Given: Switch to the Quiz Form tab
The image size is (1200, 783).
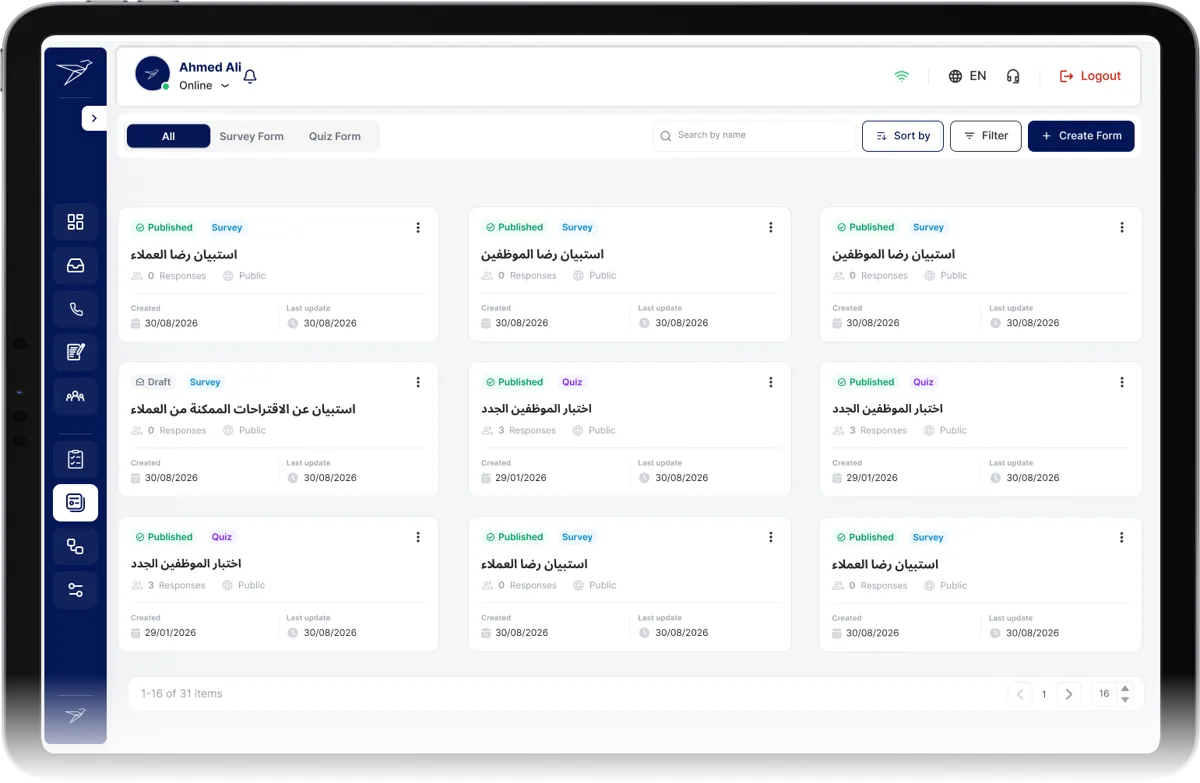Looking at the screenshot, I should (334, 136).
